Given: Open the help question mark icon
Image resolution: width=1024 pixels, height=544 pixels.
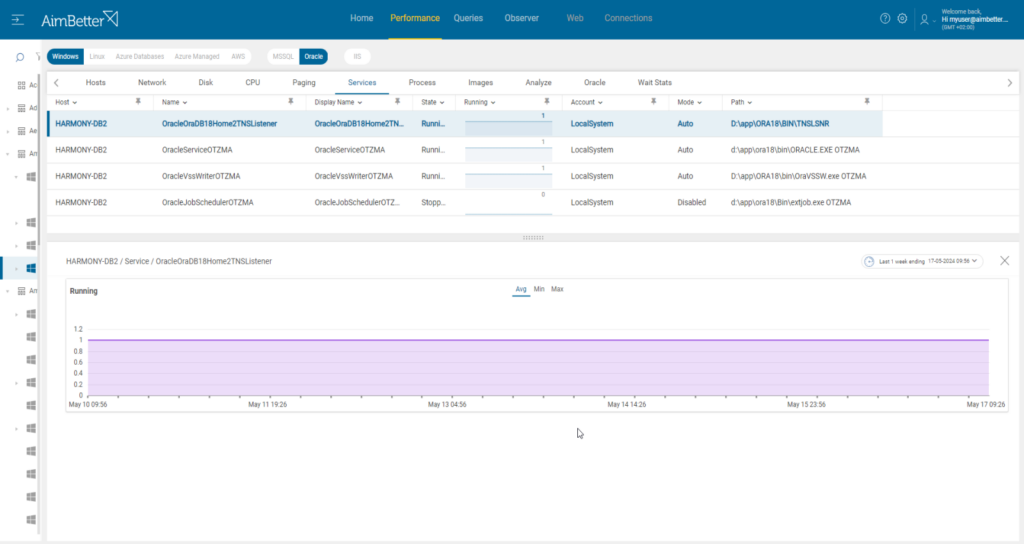Looking at the screenshot, I should pos(885,18).
